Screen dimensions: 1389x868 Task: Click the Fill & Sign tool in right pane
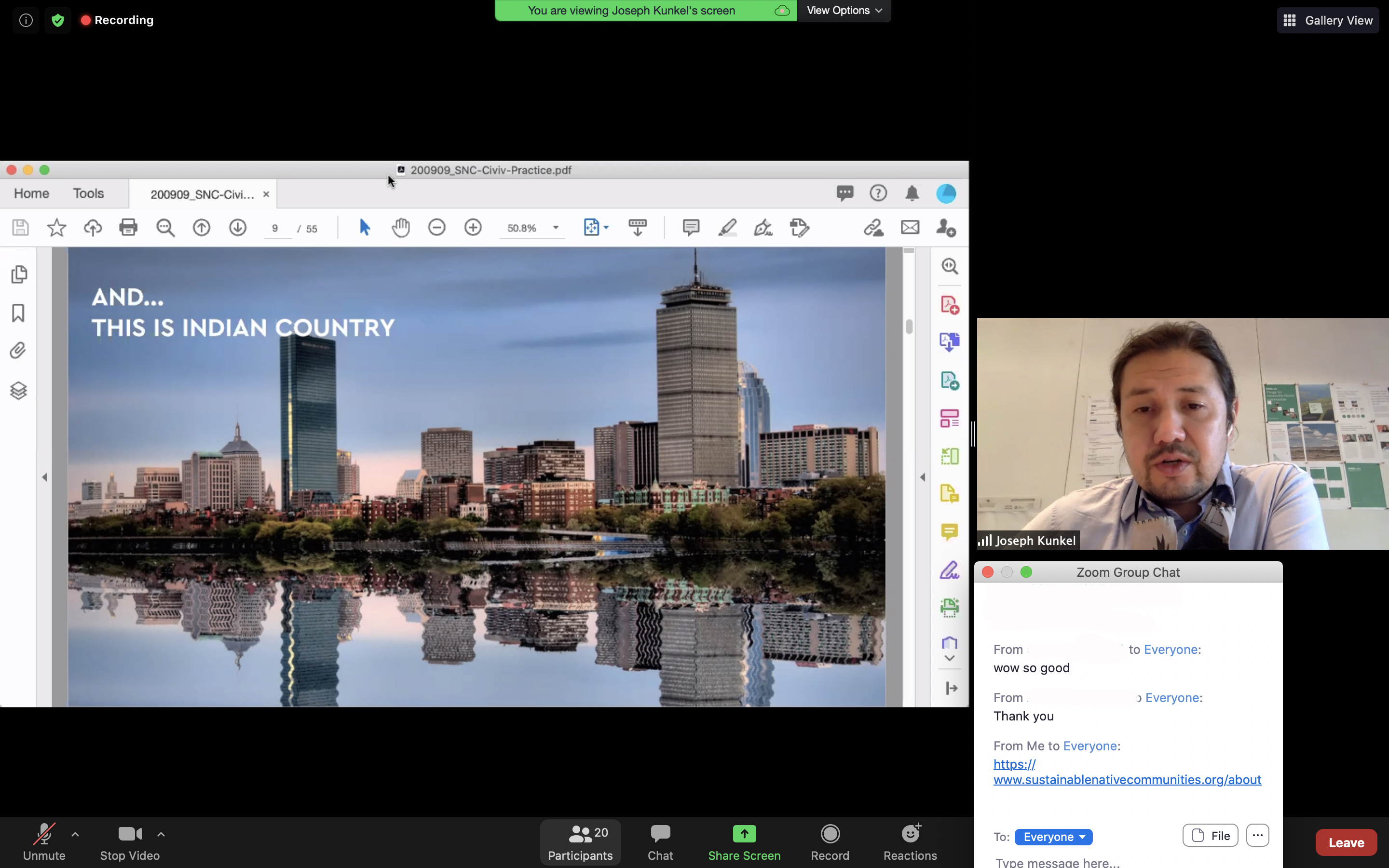tap(950, 570)
